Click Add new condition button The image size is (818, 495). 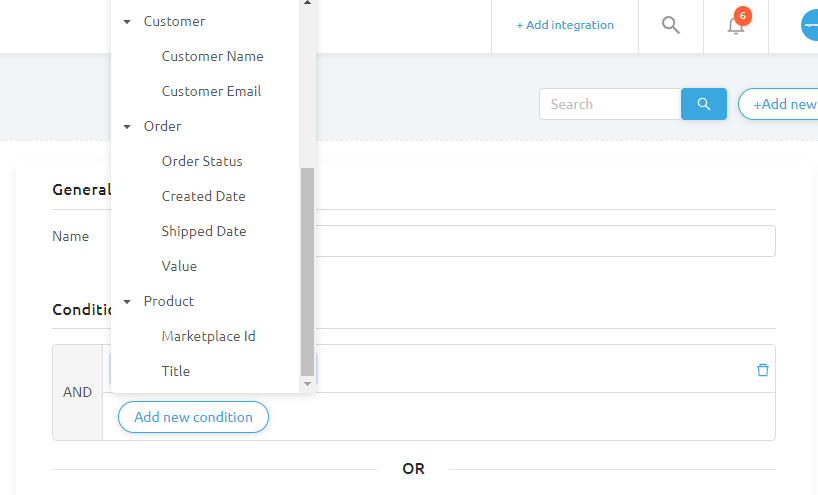[193, 417]
